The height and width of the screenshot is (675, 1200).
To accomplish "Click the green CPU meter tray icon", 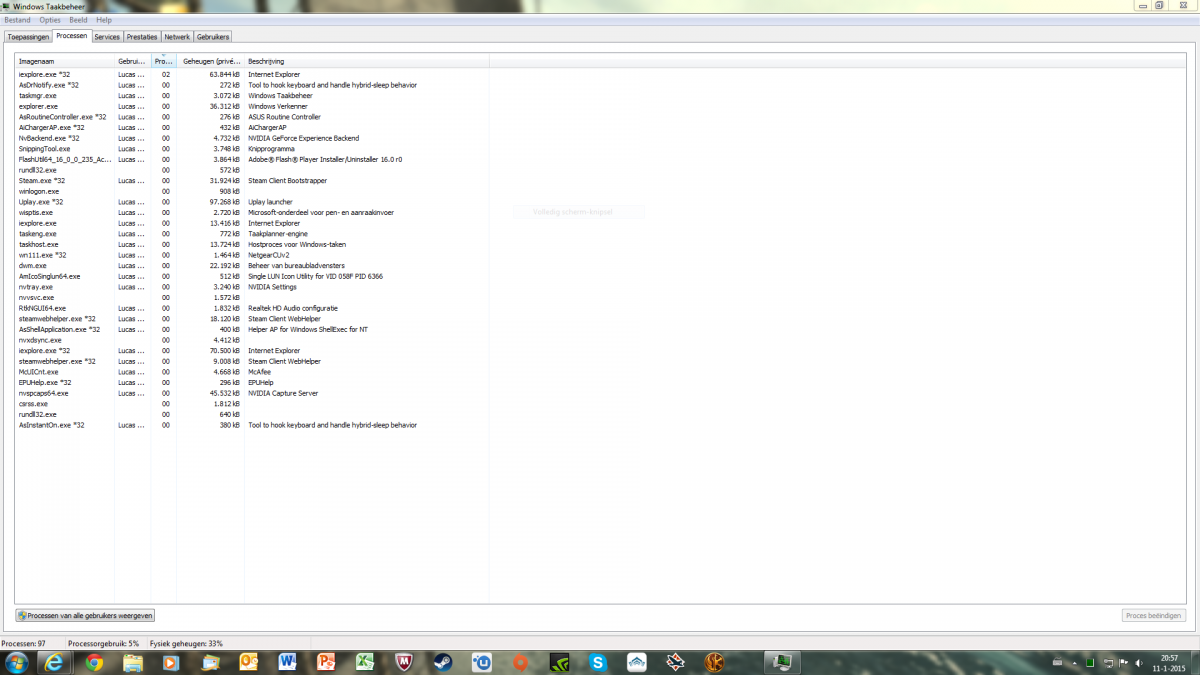I will point(1090,663).
